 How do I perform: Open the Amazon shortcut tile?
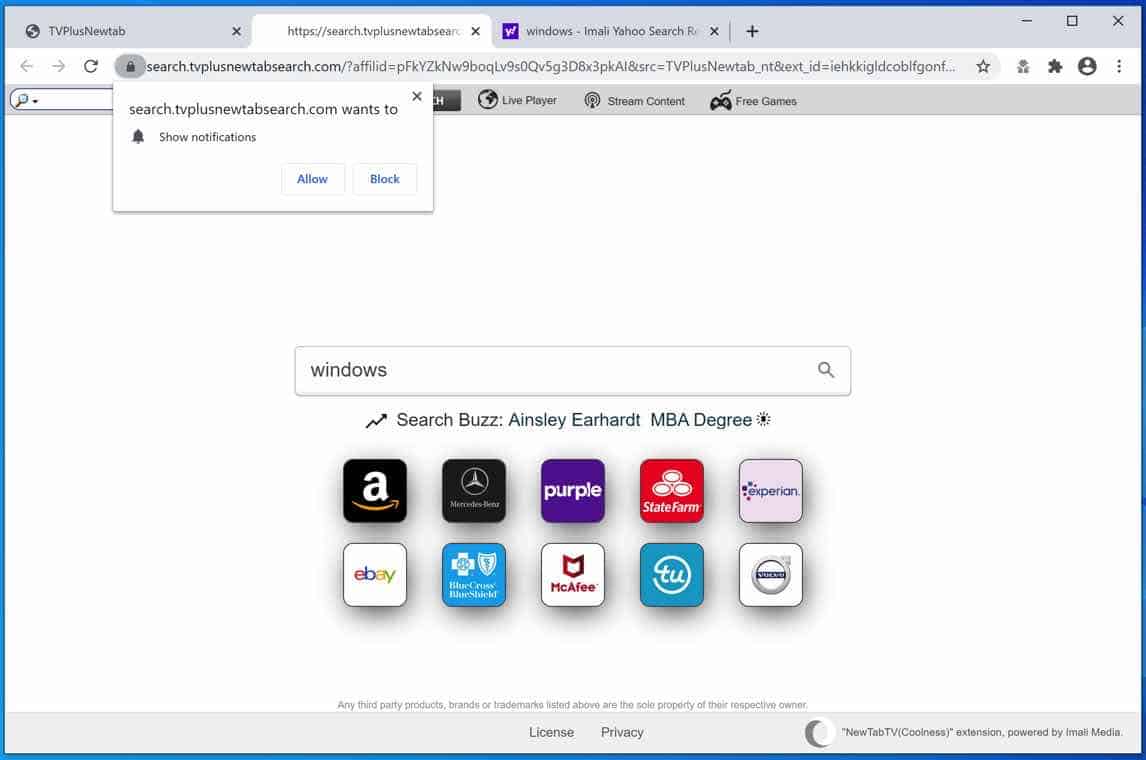click(x=375, y=490)
